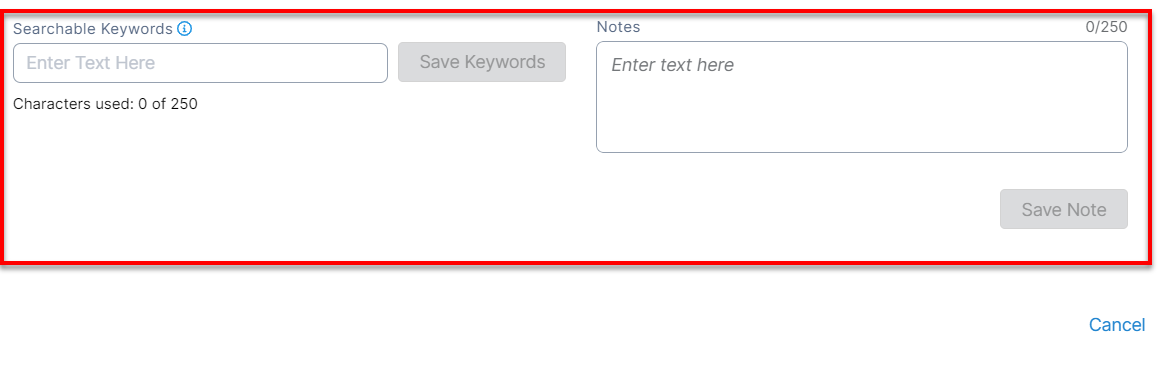Click the Notes label
1164x366 pixels.
(618, 27)
